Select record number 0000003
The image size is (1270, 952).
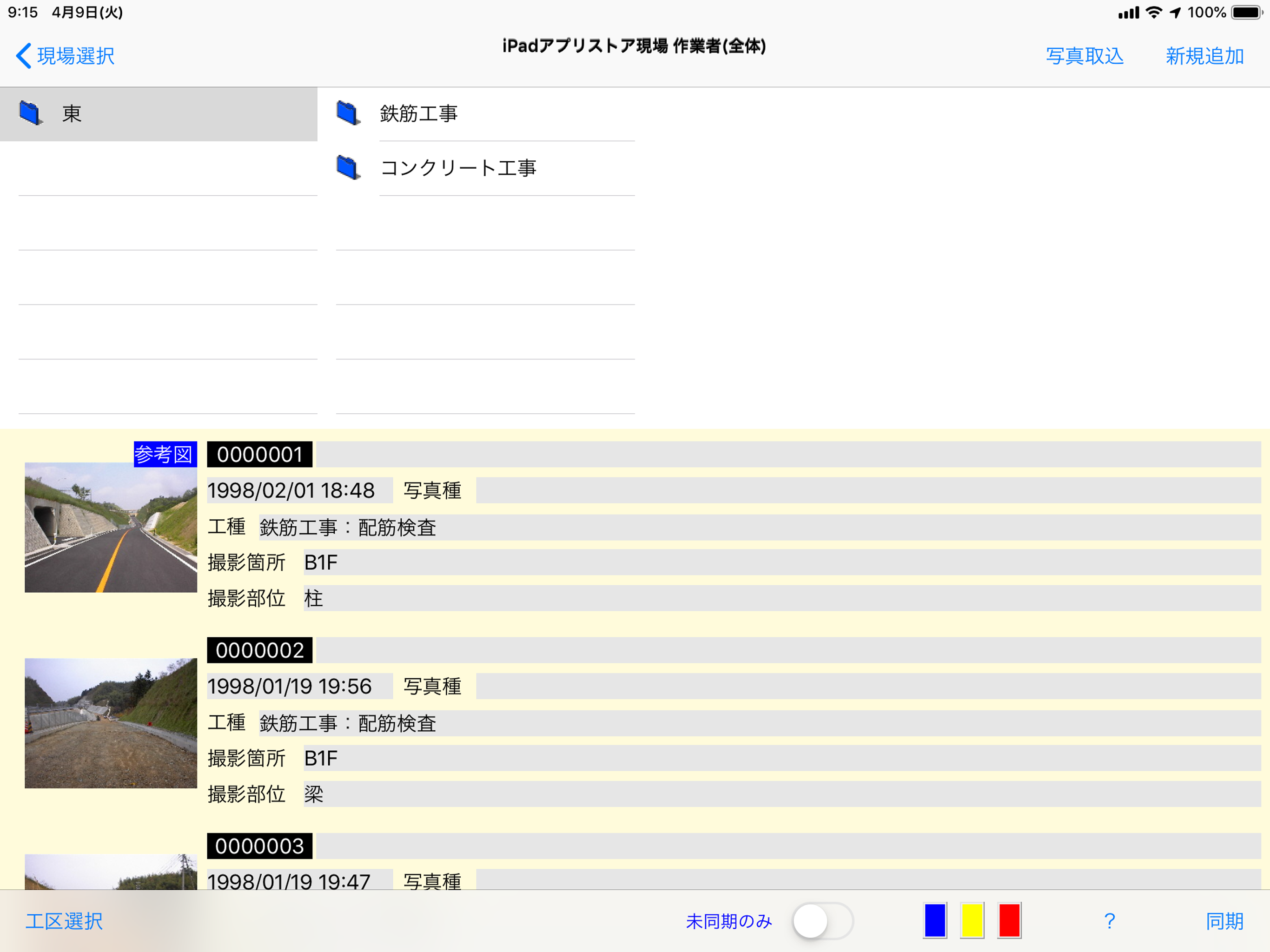tap(259, 846)
